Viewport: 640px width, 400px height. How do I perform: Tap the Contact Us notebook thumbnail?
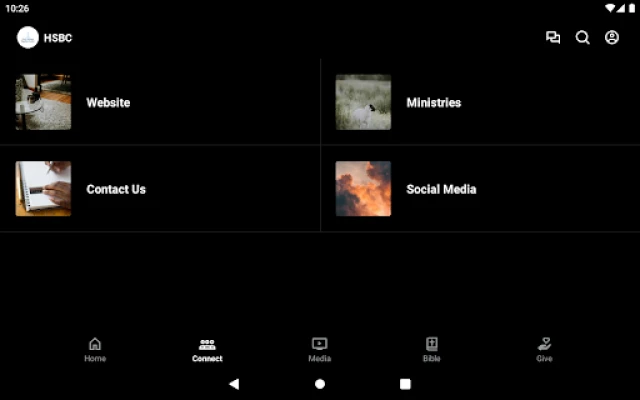pyautogui.click(x=43, y=189)
